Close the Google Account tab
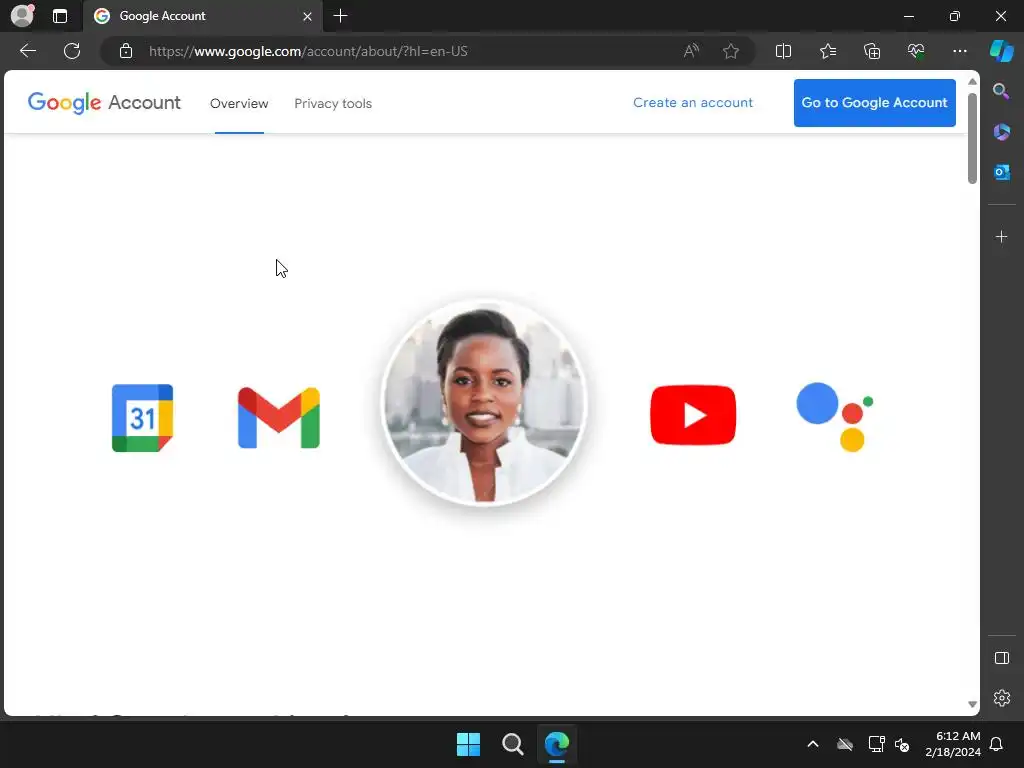 (x=307, y=16)
